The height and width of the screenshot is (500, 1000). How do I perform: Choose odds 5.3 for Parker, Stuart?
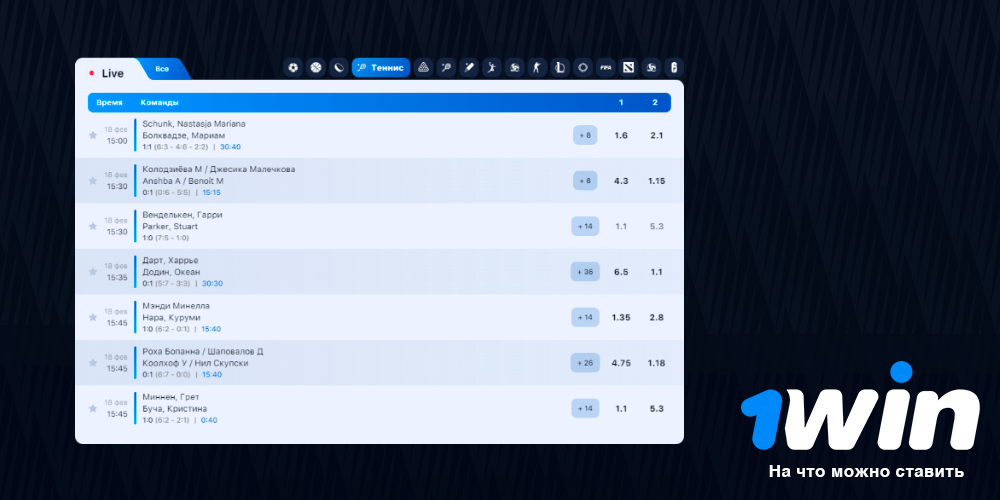point(657,226)
